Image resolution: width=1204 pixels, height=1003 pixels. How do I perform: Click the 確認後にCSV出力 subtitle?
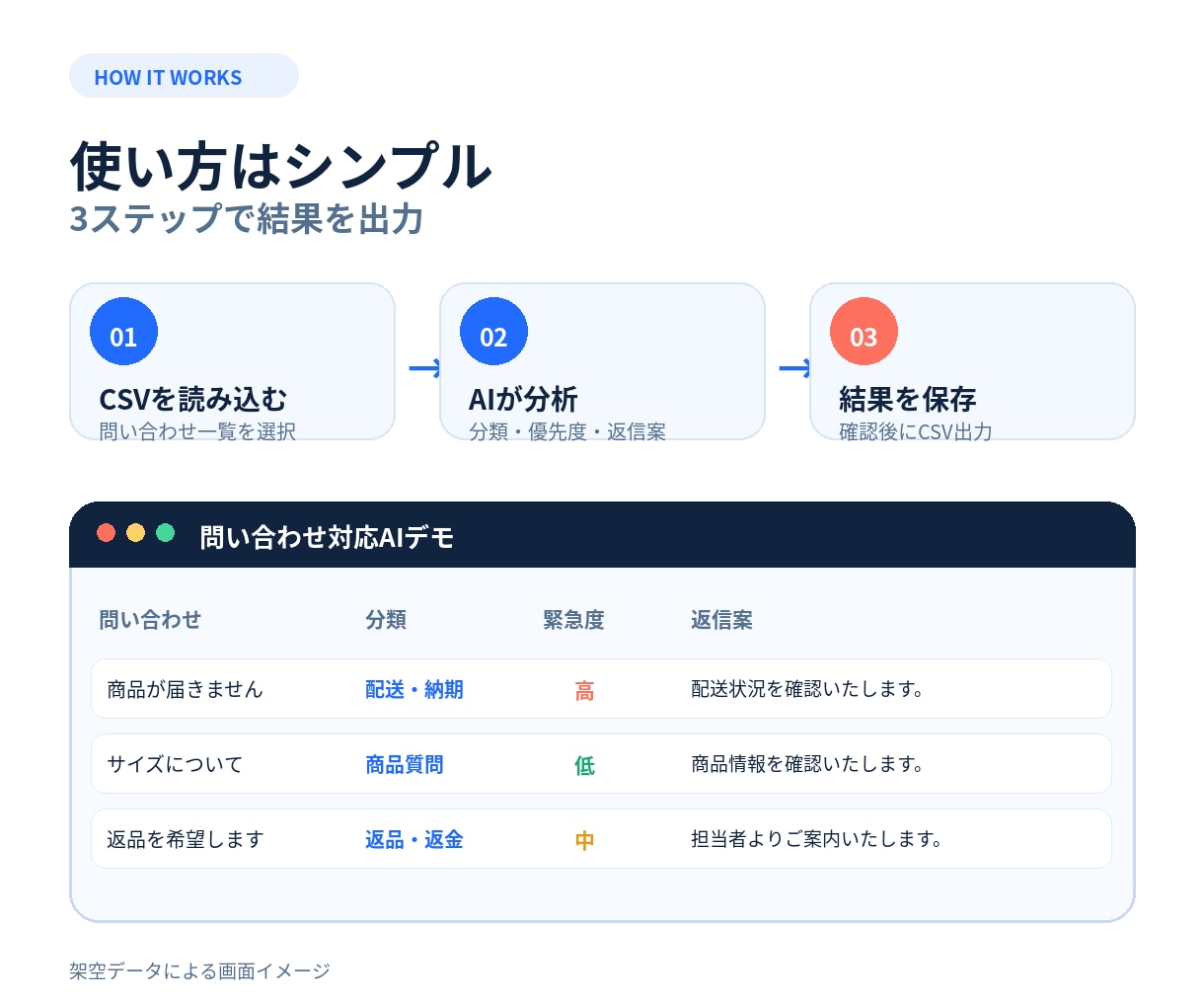(916, 431)
